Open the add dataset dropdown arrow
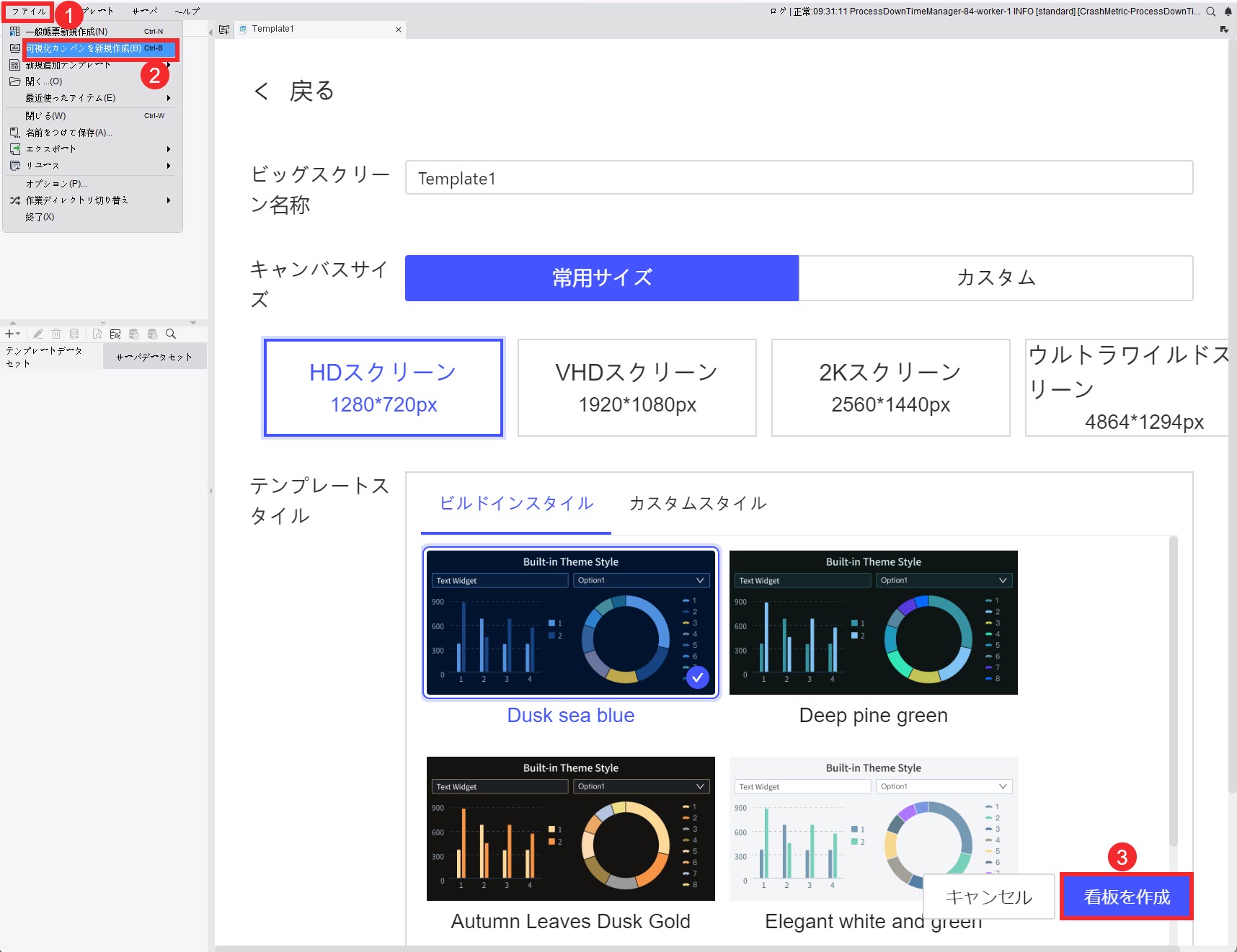 [x=18, y=334]
